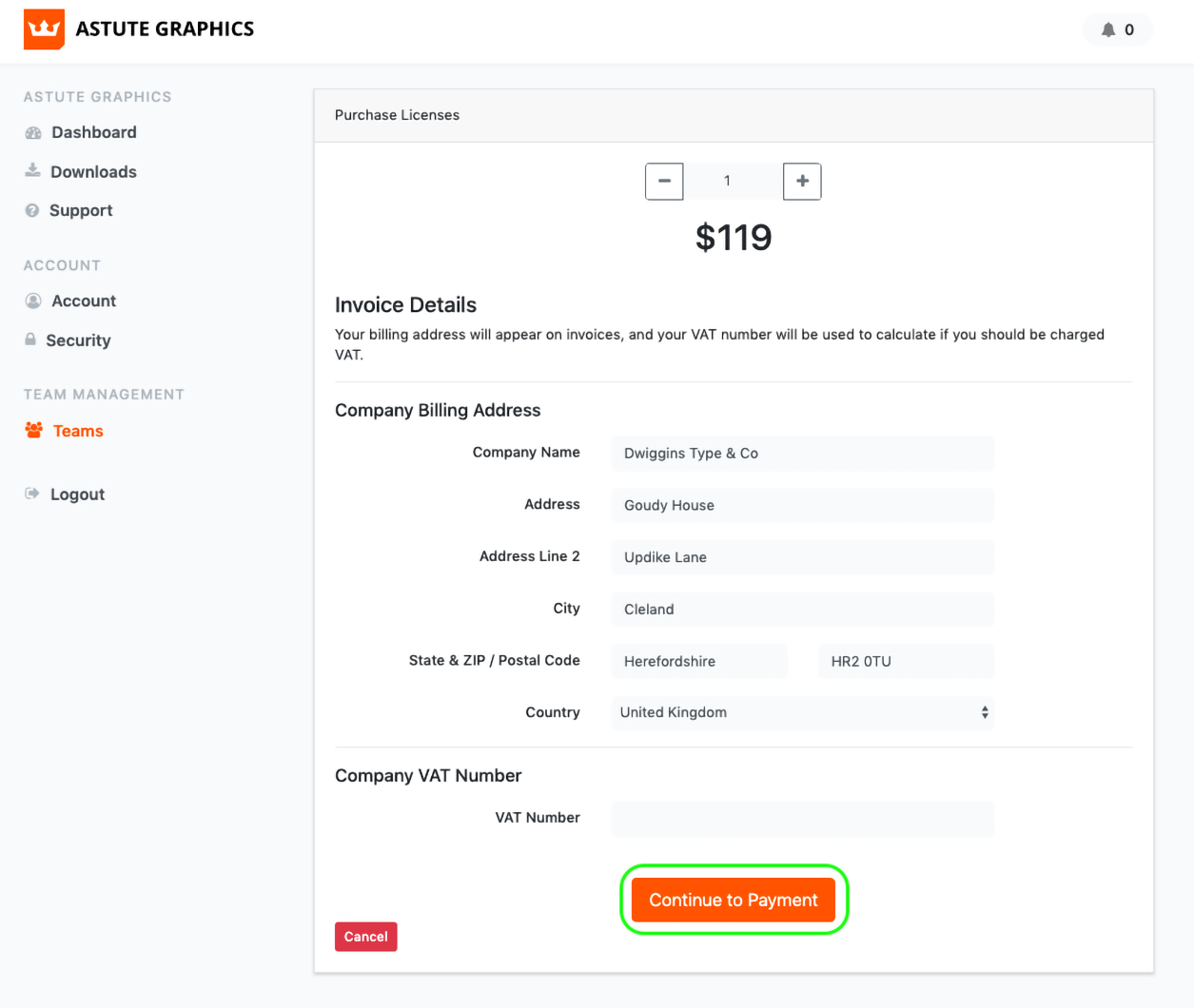Increase license quantity with plus button
The image size is (1194, 1008).
(802, 181)
